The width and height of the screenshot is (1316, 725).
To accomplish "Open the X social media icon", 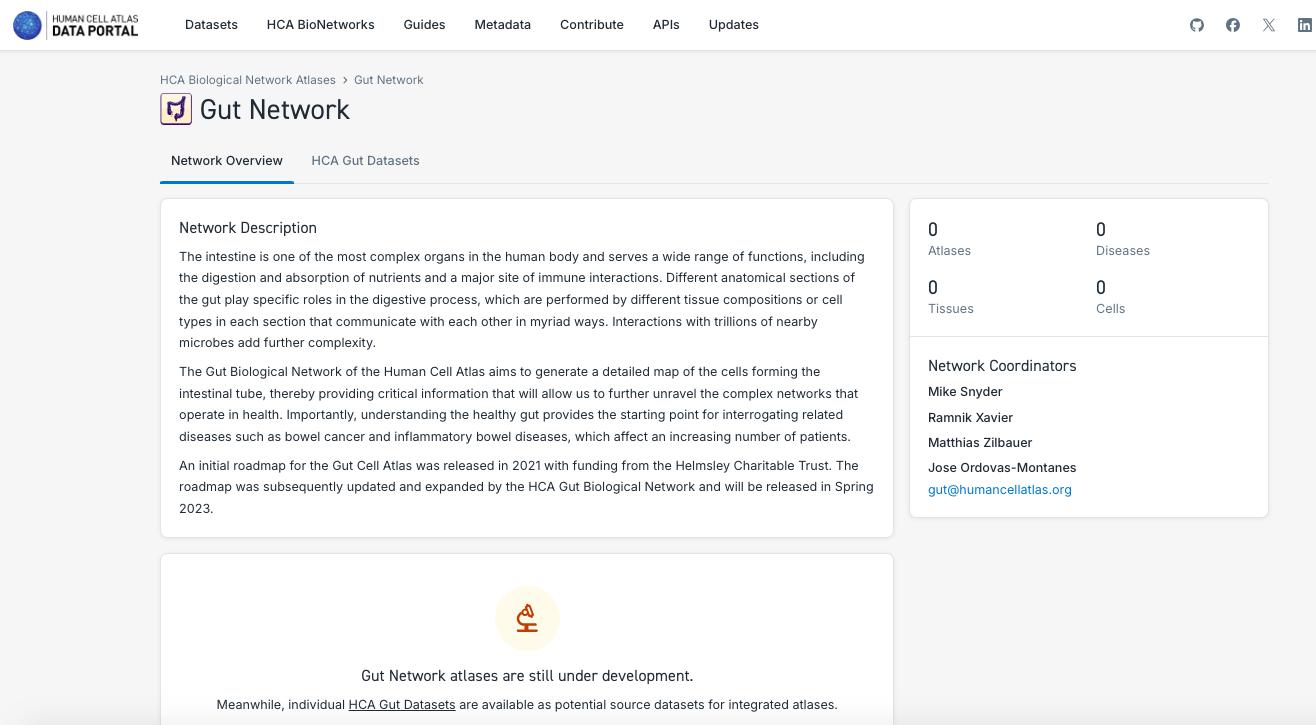I will click(x=1269, y=25).
